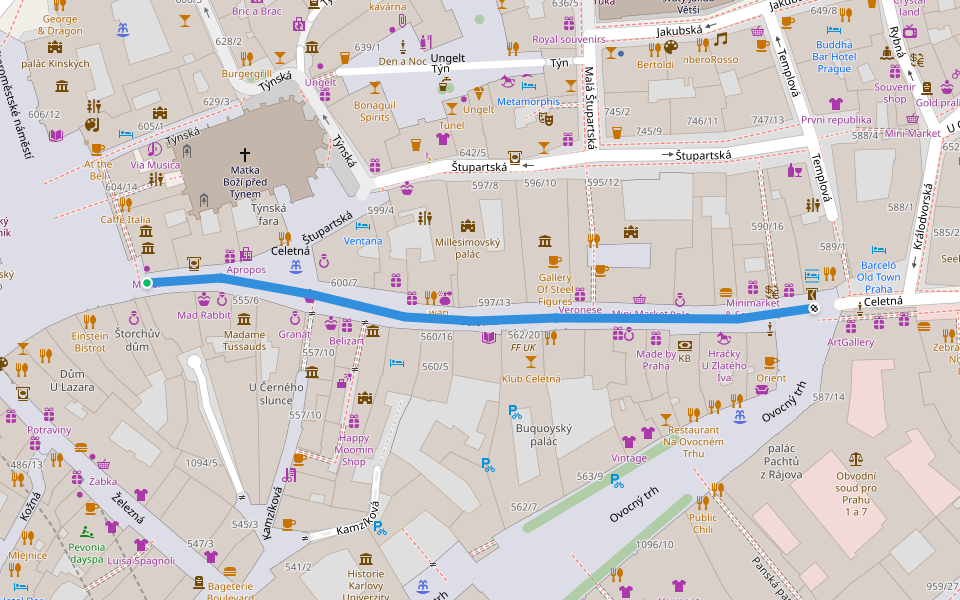Click the Buquoyský palác building label
The width and height of the screenshot is (960, 600).
529,434
